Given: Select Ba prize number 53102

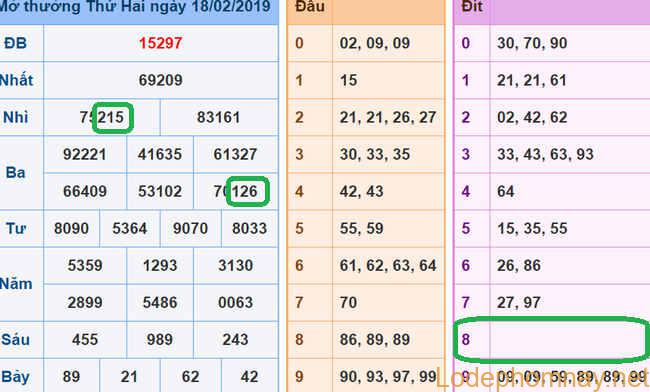Looking at the screenshot, I should 160,191.
